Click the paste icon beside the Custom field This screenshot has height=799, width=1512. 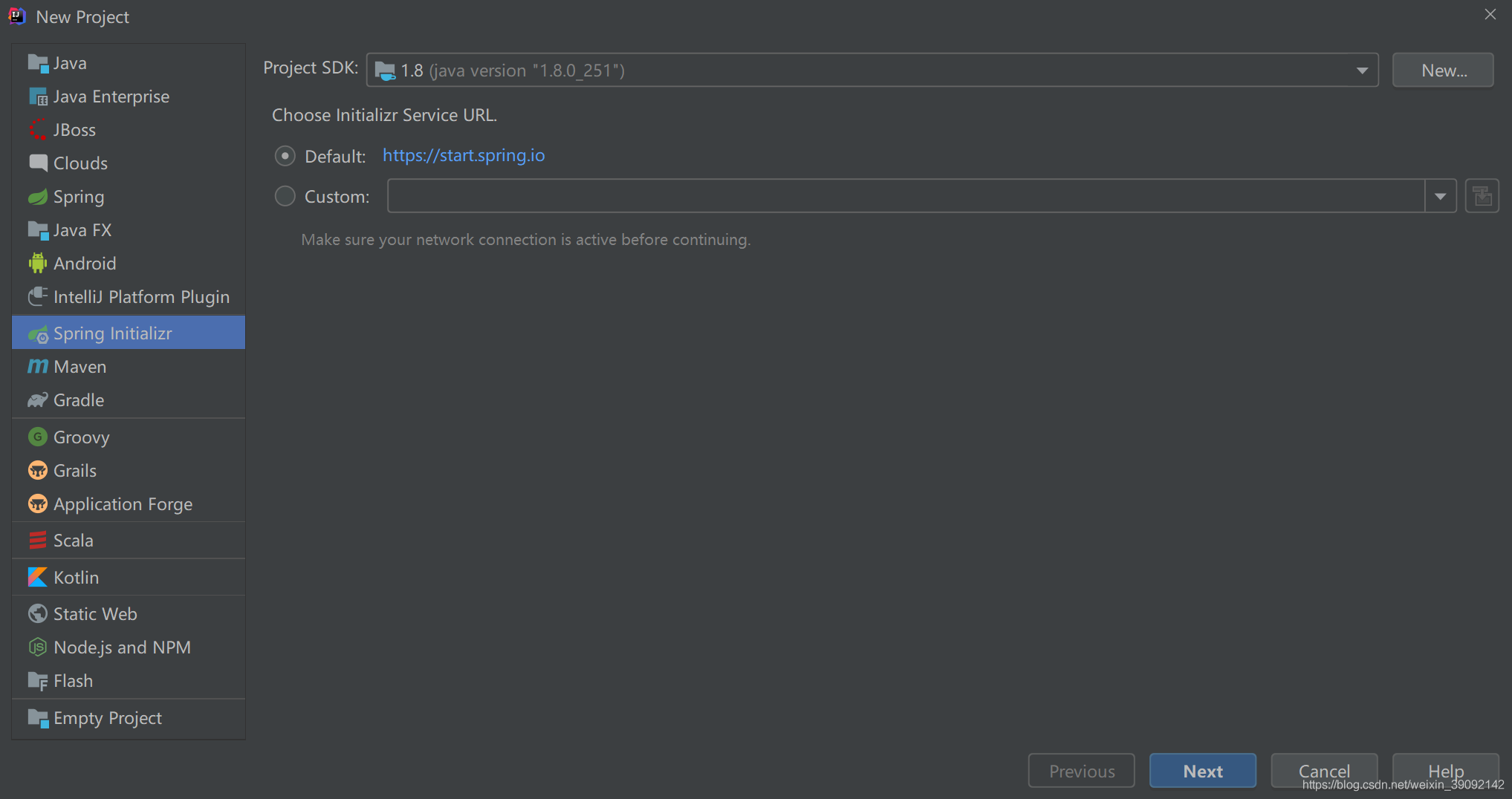tap(1482, 195)
